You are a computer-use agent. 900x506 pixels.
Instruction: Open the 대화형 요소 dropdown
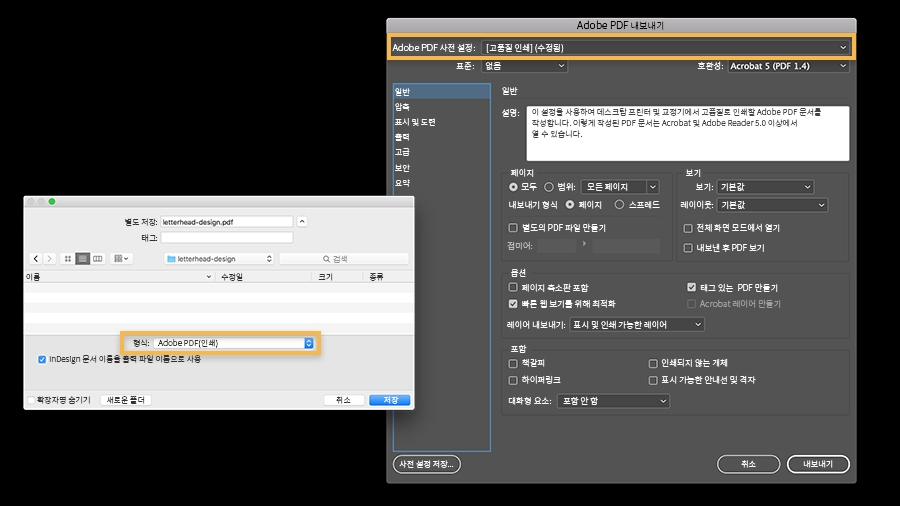613,401
